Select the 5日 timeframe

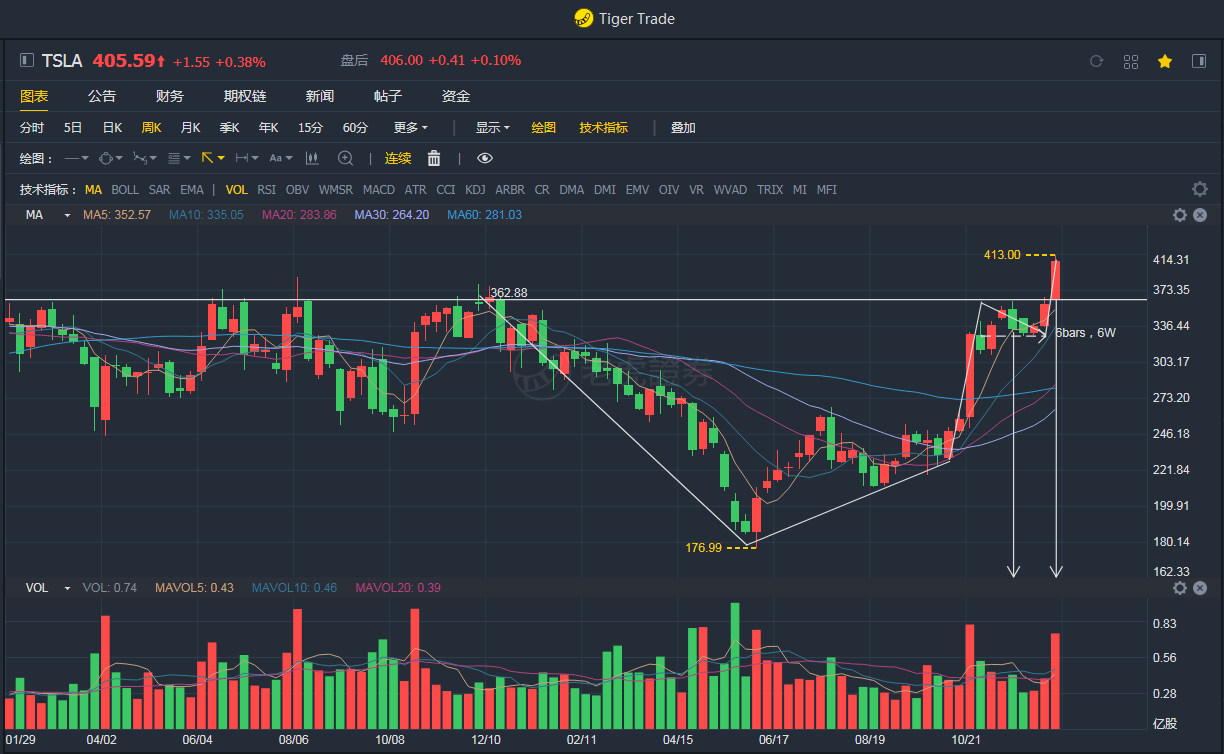pyautogui.click(x=73, y=128)
